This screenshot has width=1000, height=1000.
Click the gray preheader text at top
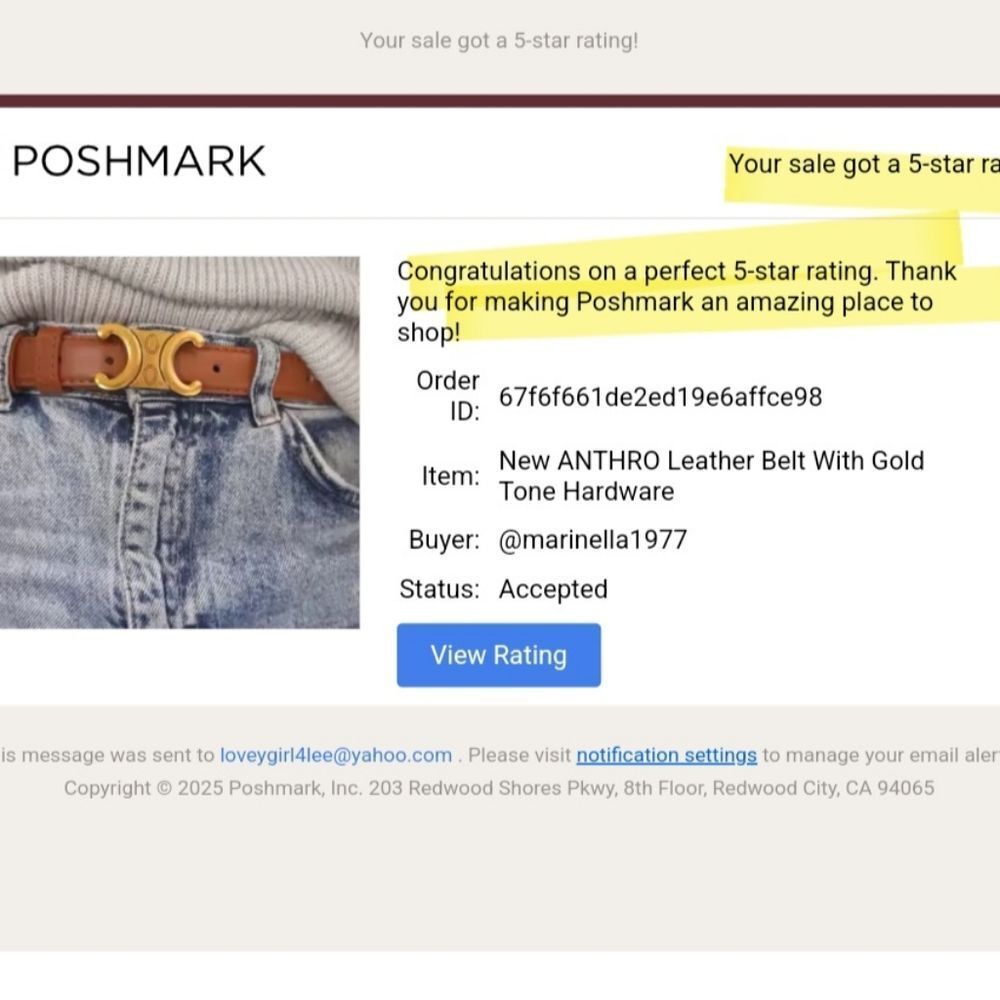(499, 41)
